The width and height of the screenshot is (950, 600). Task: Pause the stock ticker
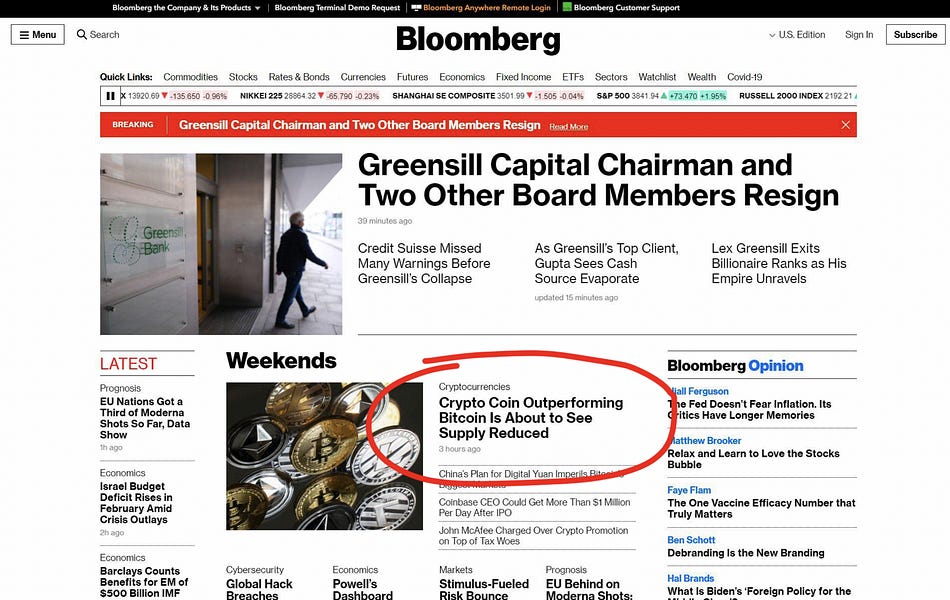pos(110,96)
